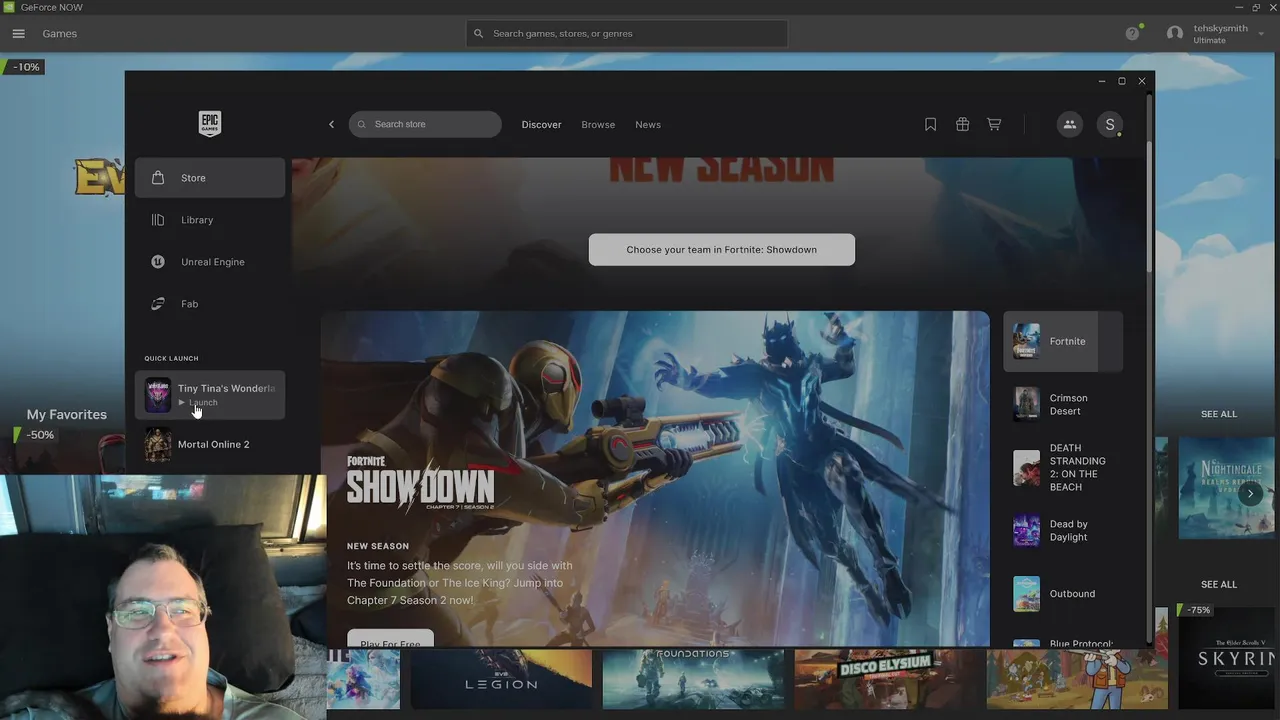Image resolution: width=1280 pixels, height=720 pixels.
Task: Click the Dead by Daylight thumbnail
Action: pyautogui.click(x=1026, y=530)
